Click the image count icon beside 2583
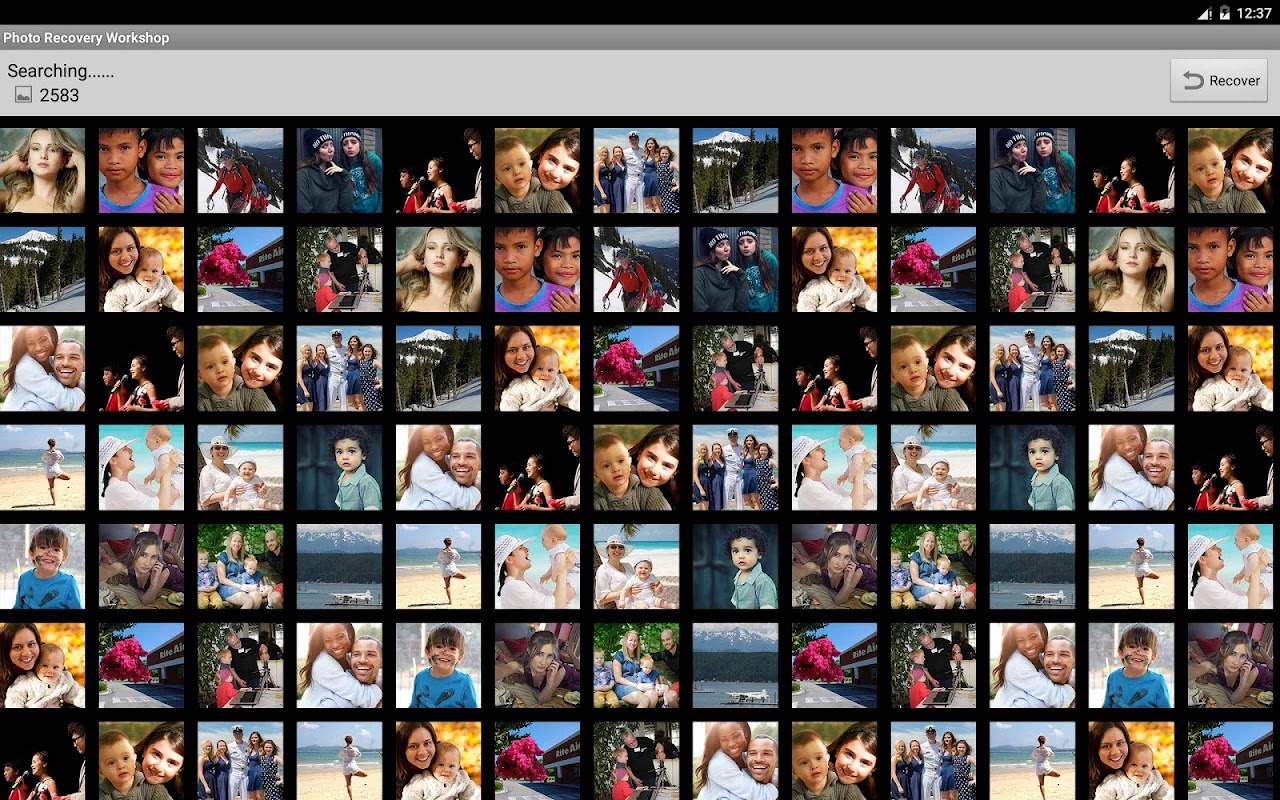Viewport: 1280px width, 800px height. point(22,95)
